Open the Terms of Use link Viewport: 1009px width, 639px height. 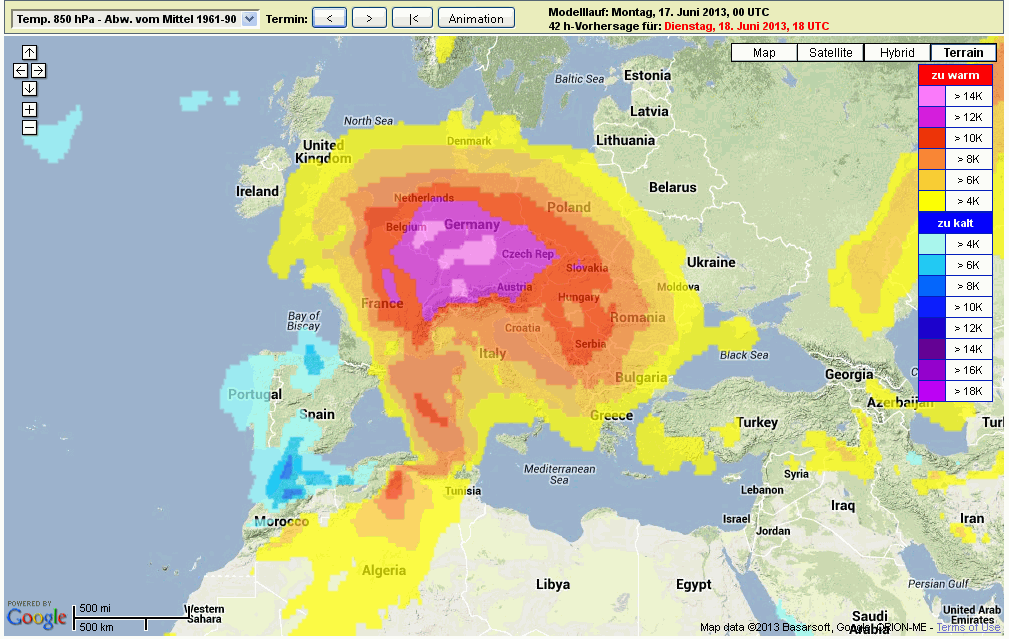pos(968,627)
